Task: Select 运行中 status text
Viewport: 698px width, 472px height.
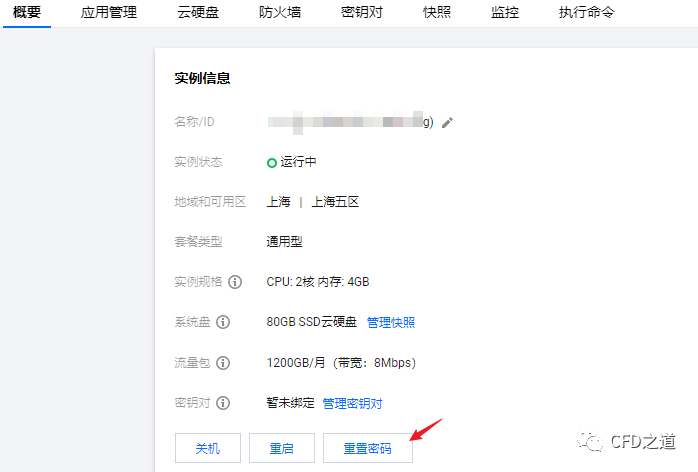Action: pos(298,162)
